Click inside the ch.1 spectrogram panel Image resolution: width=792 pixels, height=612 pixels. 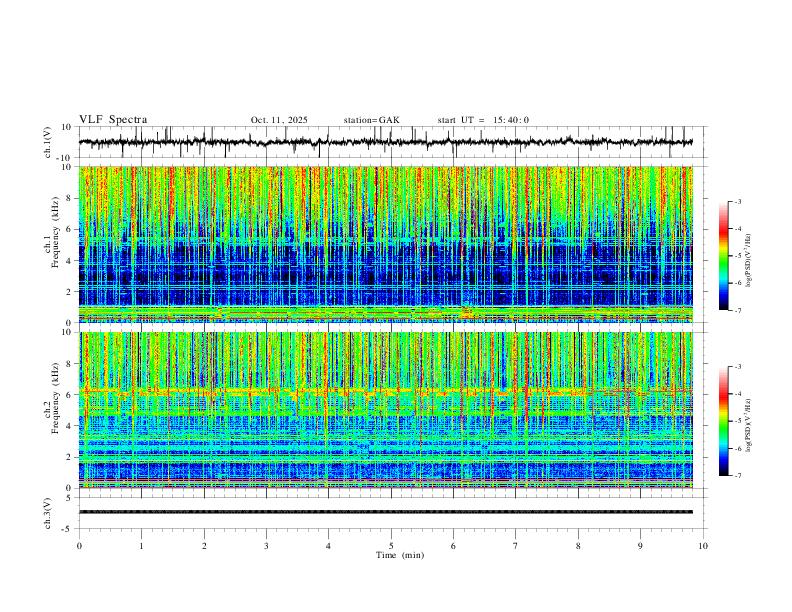pyautogui.click(x=386, y=244)
